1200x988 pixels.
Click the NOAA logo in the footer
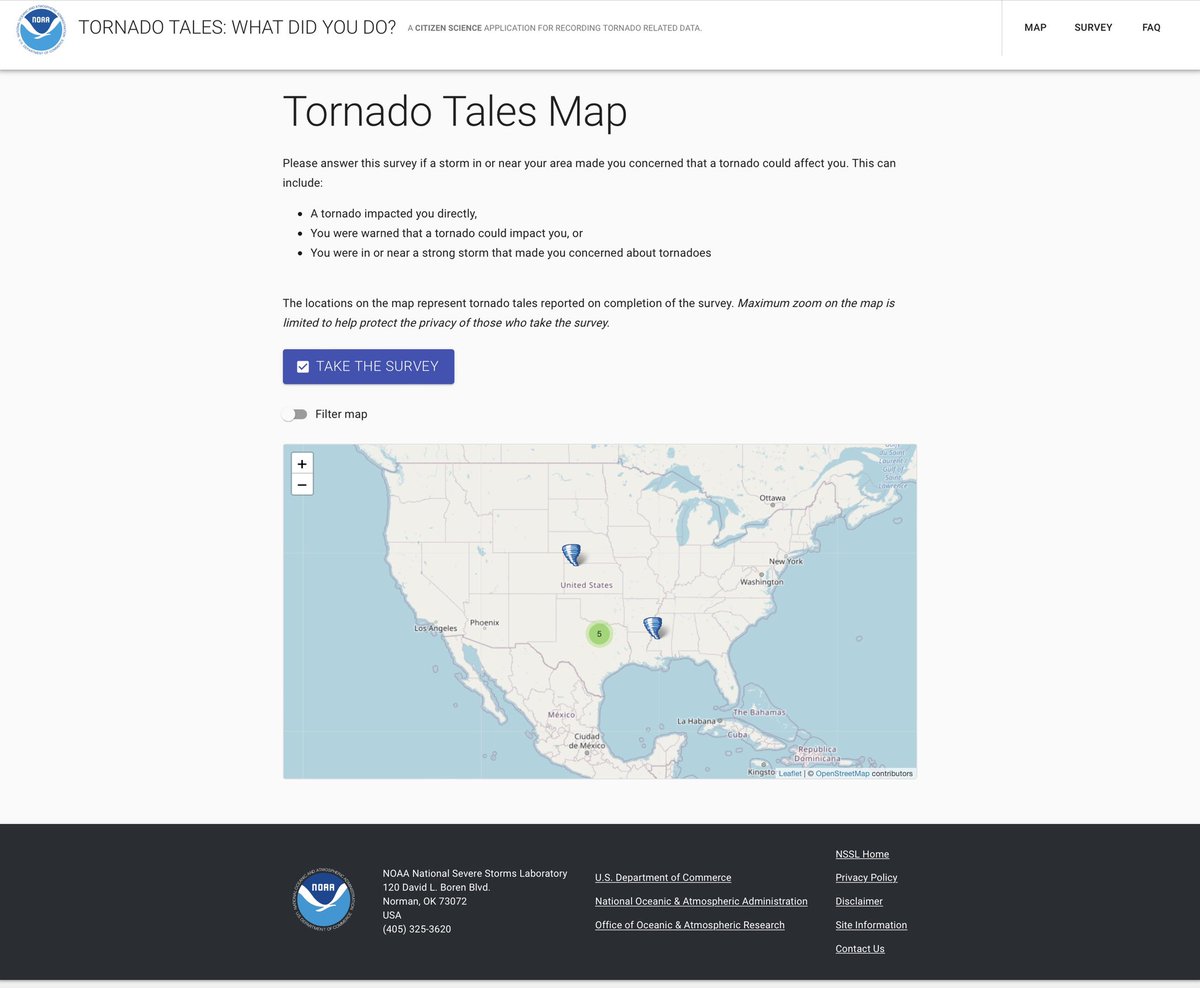point(324,900)
